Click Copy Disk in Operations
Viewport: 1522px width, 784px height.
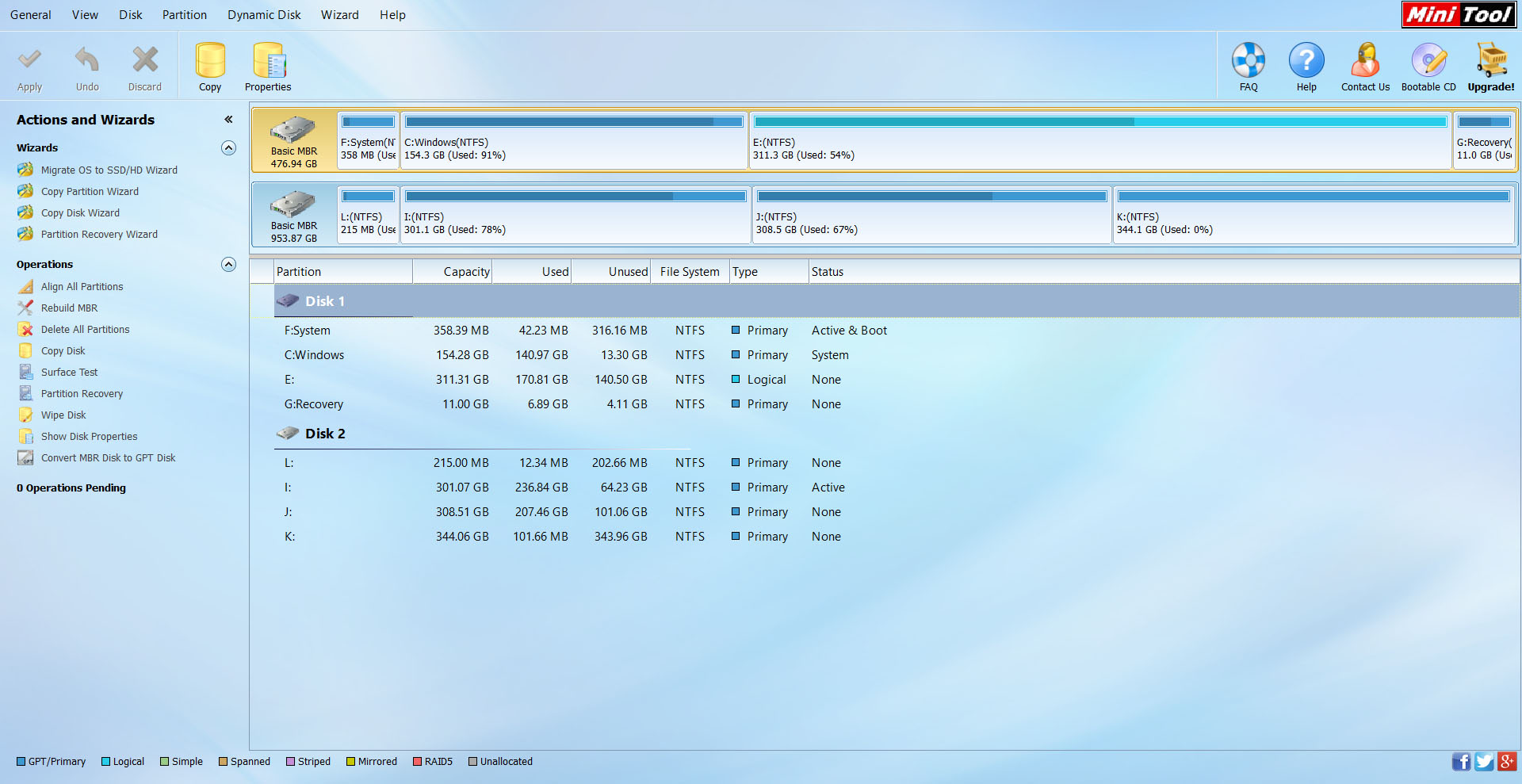coord(63,350)
